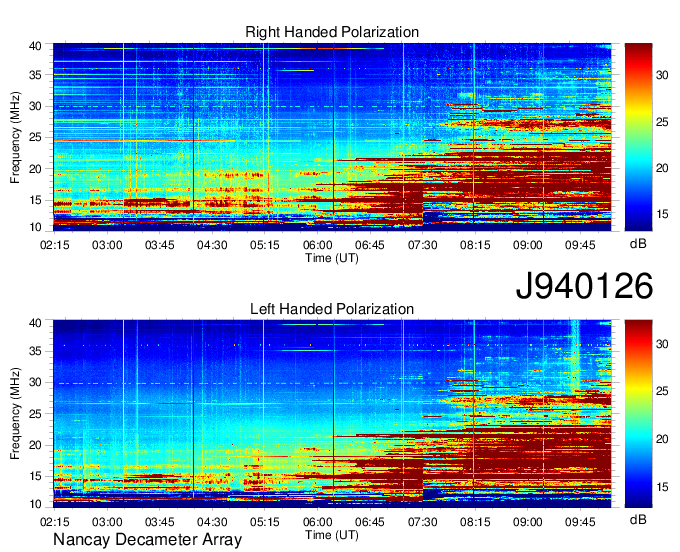The image size is (680, 552).
Task: Select the J940126 observation label
Action: [x=584, y=286]
